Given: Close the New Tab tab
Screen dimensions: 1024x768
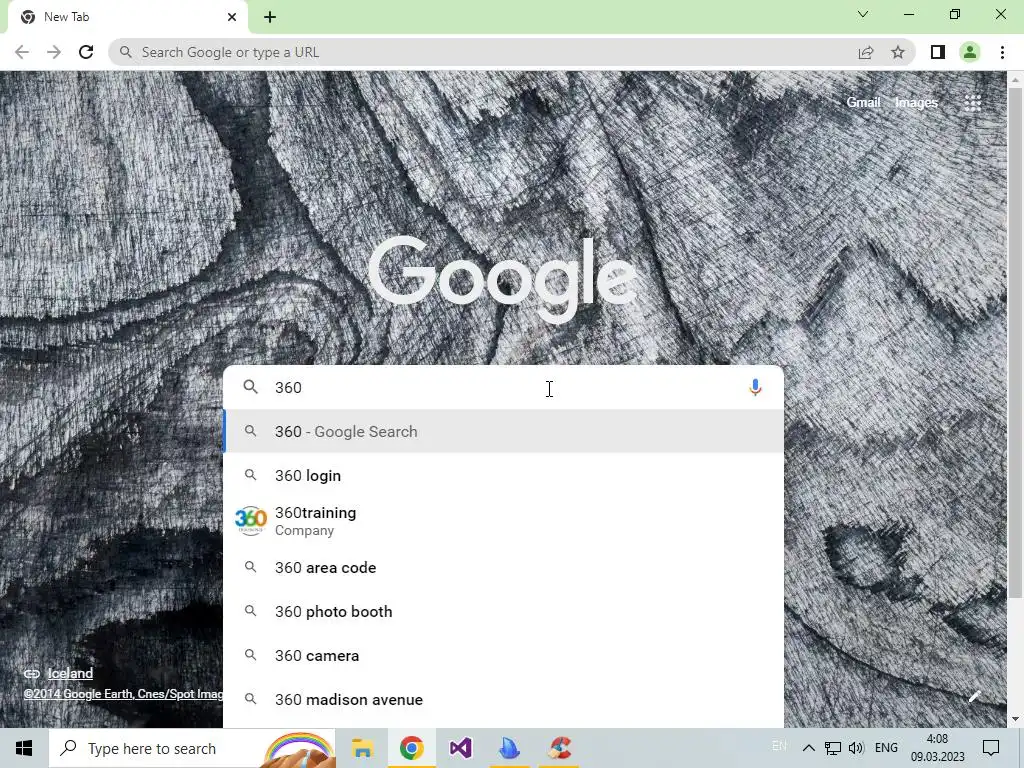Looking at the screenshot, I should point(232,17).
